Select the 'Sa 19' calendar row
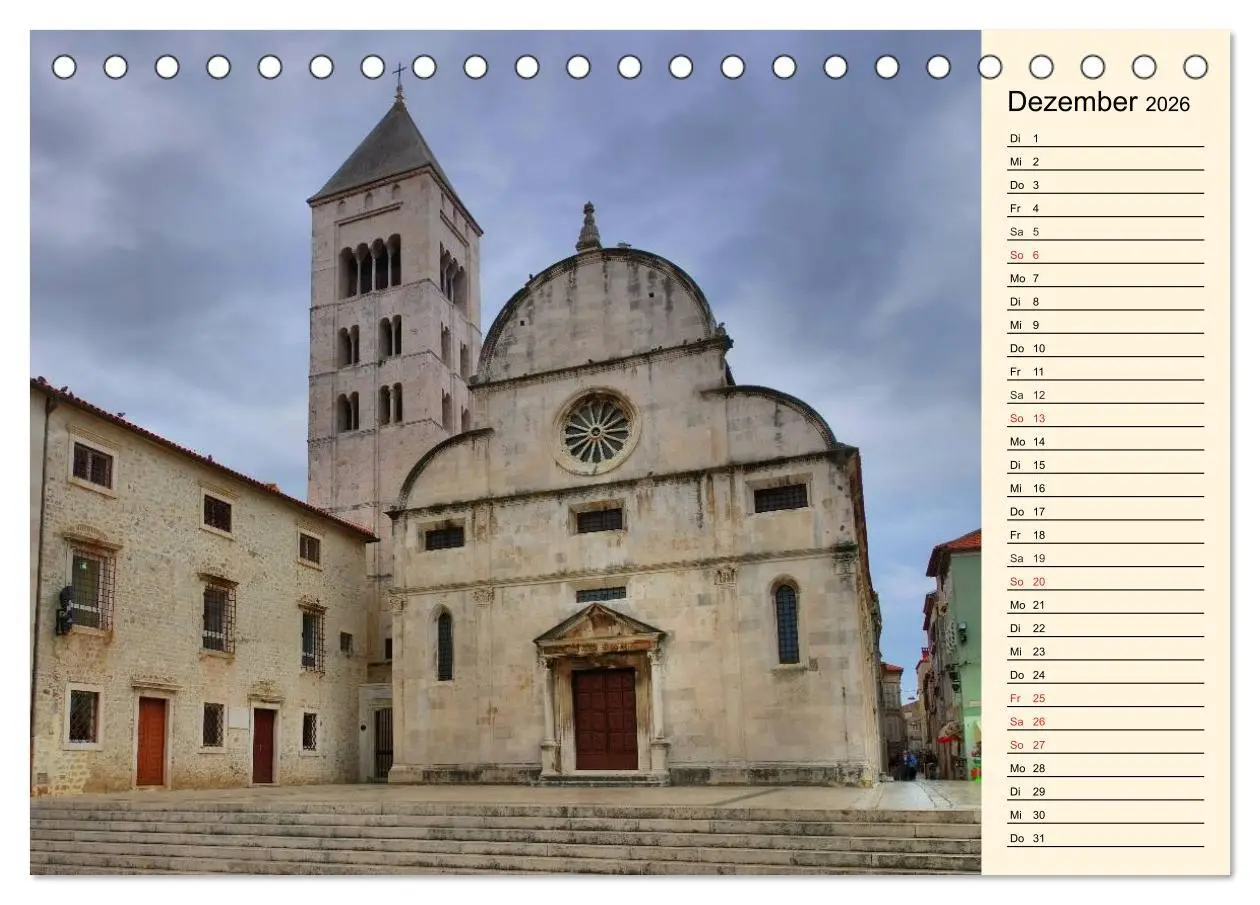 1105,558
